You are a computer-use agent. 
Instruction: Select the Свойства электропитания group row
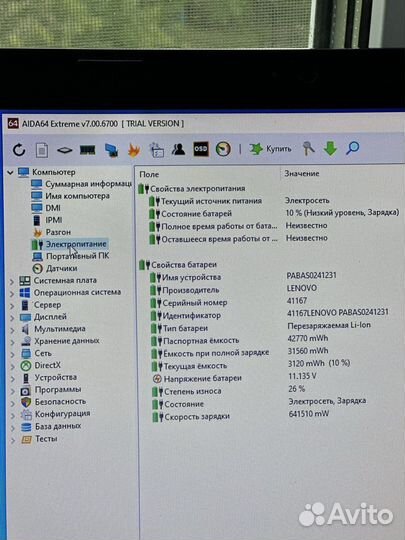click(192, 189)
